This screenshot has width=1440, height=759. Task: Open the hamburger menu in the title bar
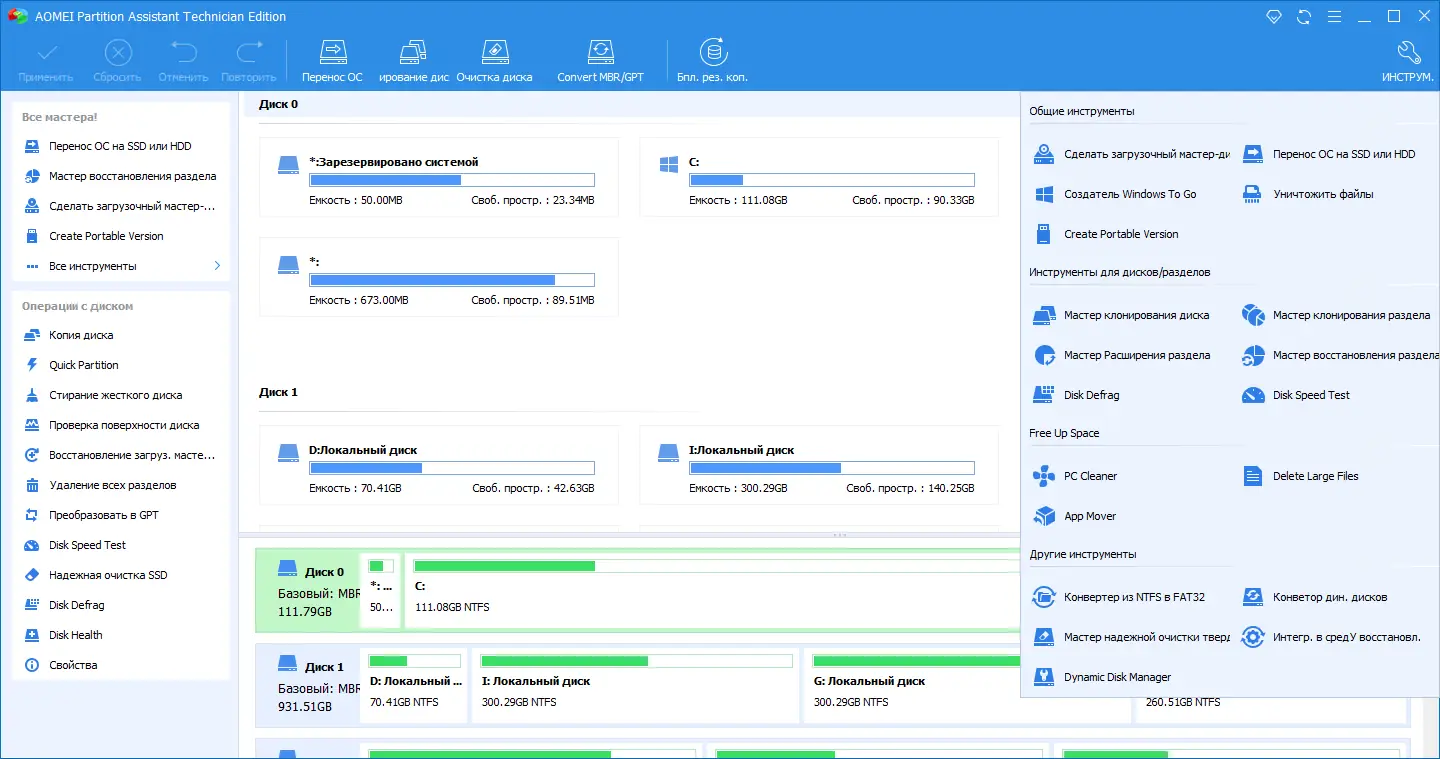pos(1333,17)
